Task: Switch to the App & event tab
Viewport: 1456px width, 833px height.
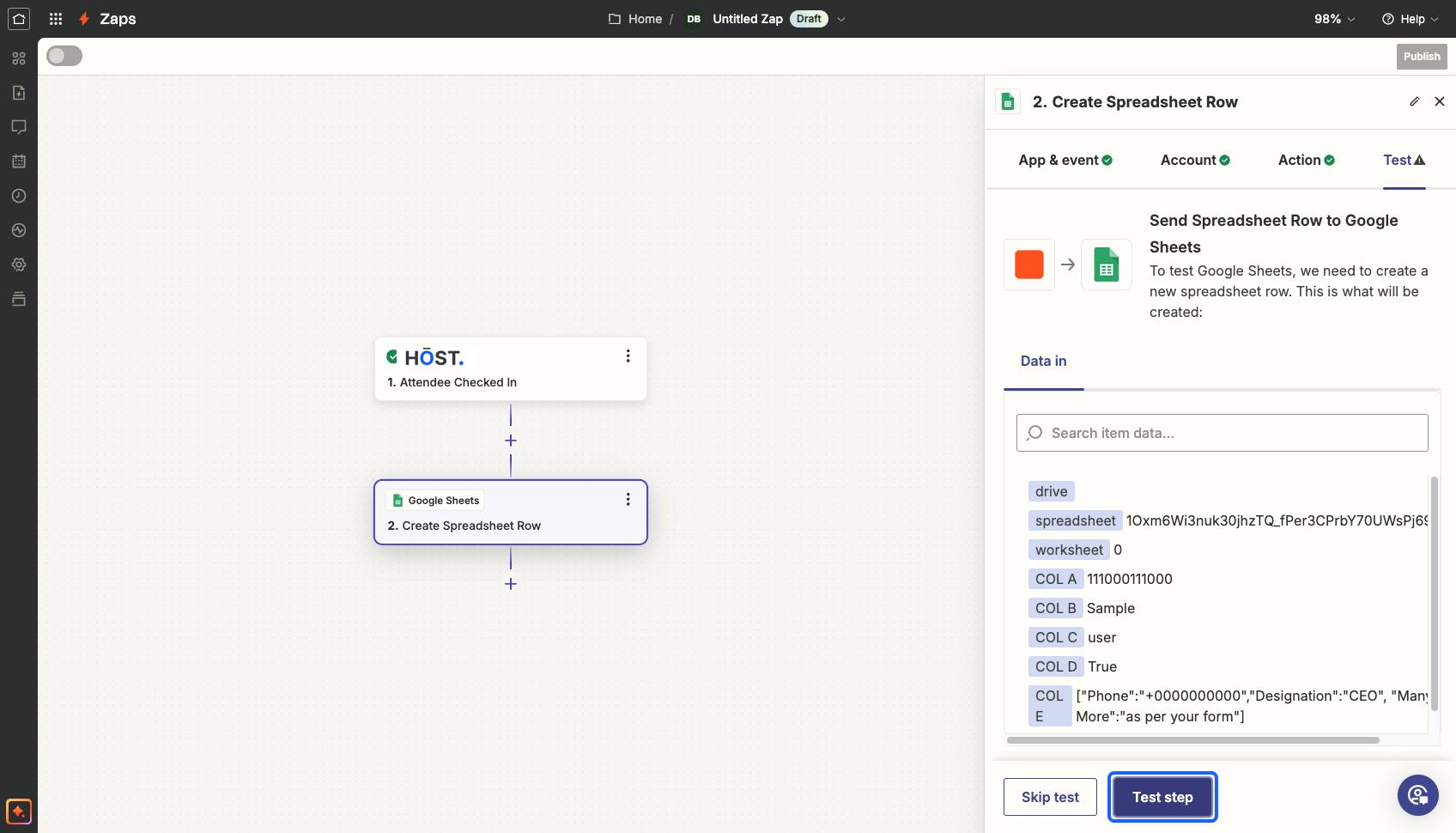Action: (1065, 160)
